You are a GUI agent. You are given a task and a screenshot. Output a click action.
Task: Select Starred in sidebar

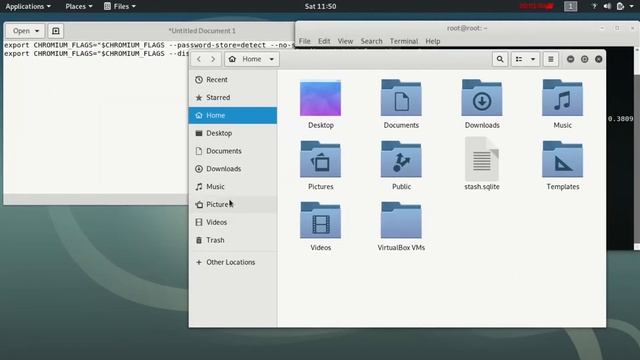click(233, 98)
